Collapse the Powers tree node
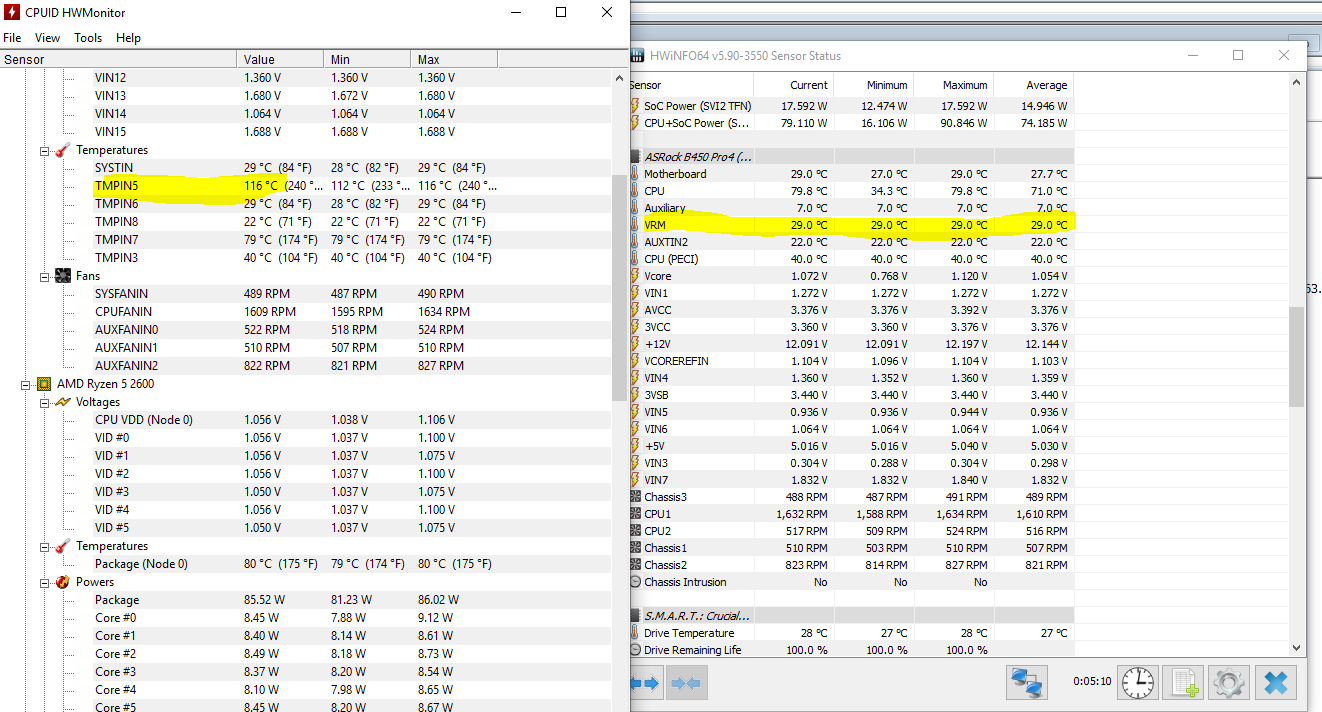The width and height of the screenshot is (1322, 712). [x=45, y=582]
